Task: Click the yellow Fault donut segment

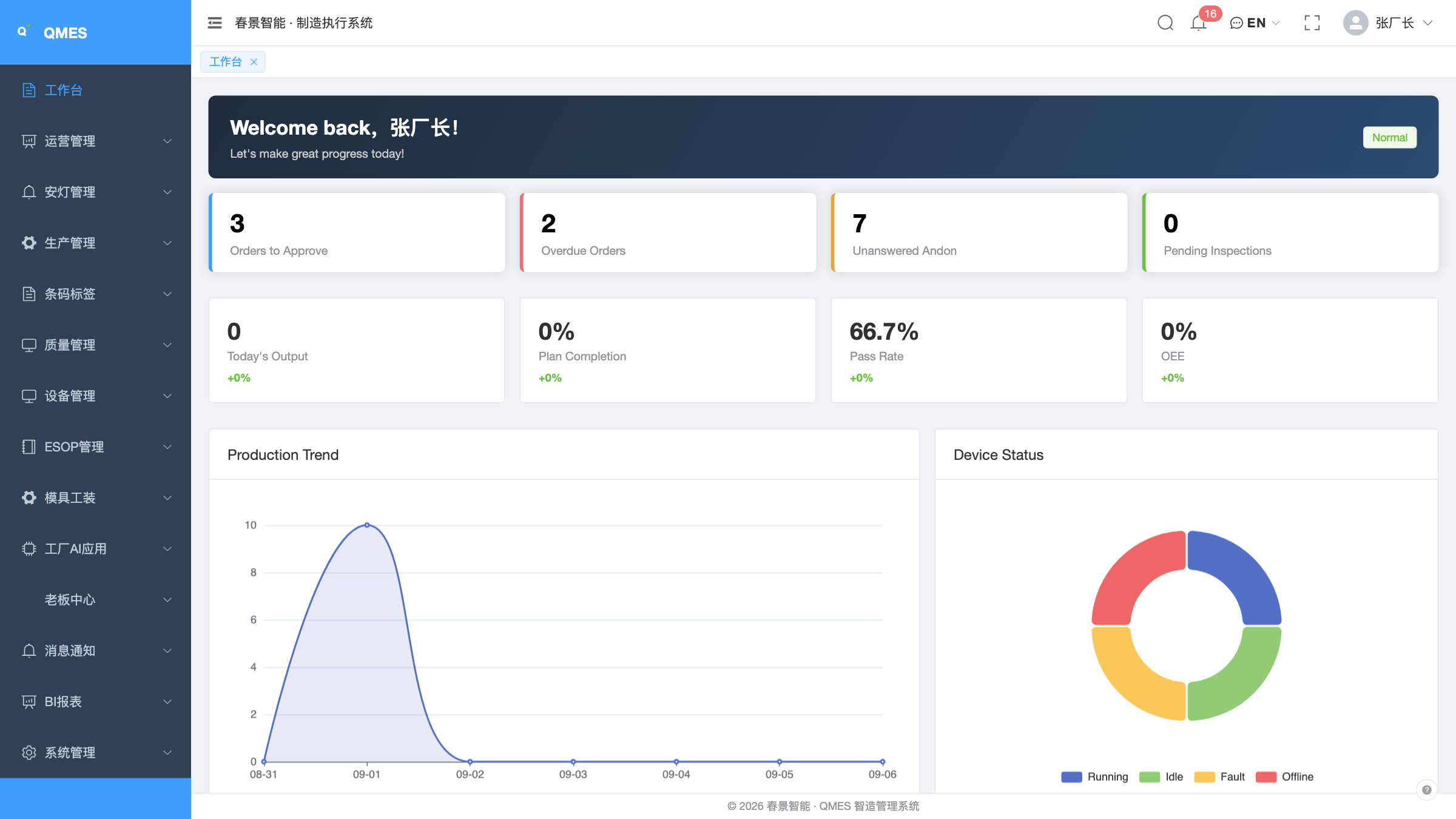Action: point(1130,682)
